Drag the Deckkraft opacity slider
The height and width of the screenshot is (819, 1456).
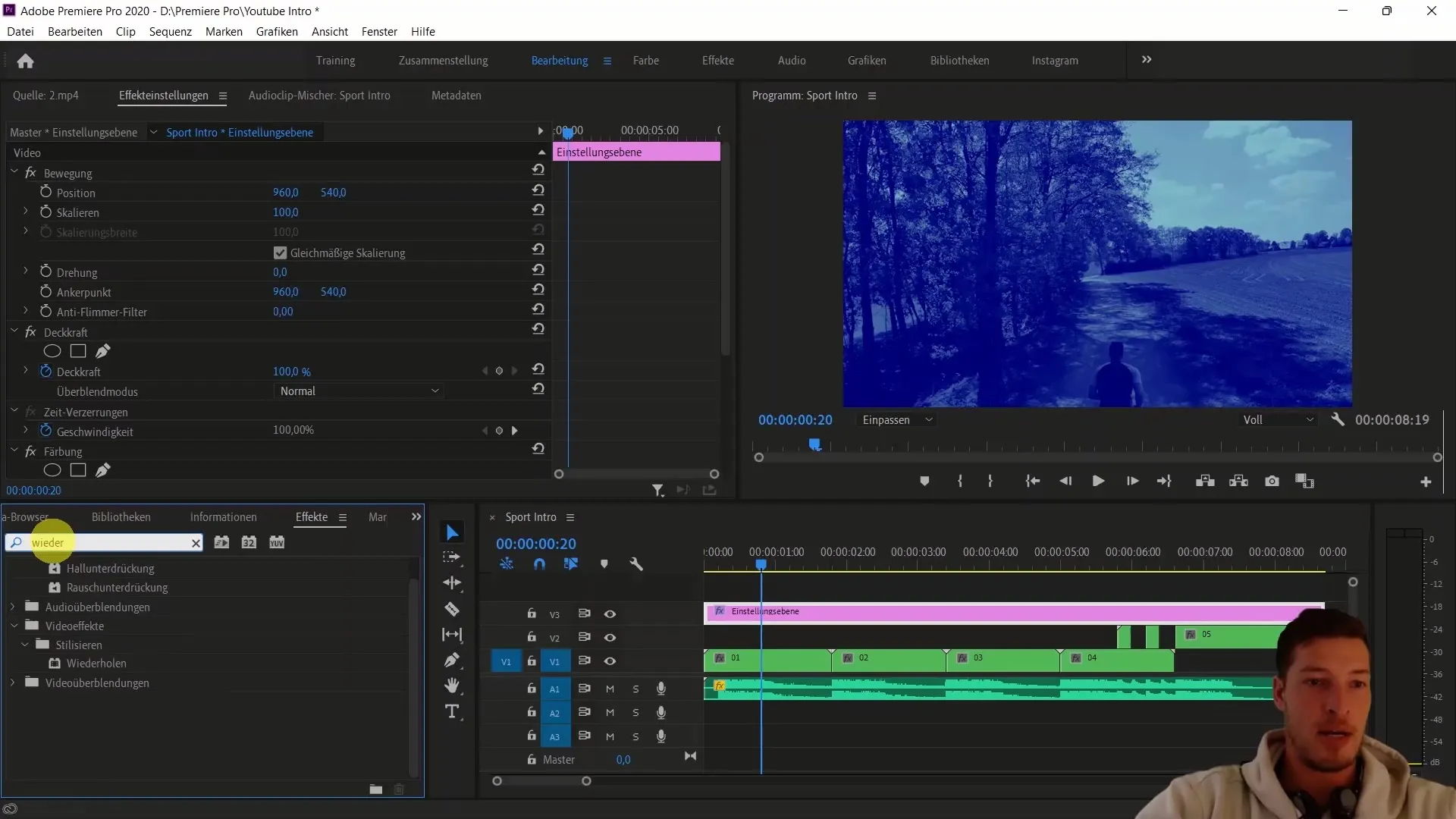pos(291,371)
